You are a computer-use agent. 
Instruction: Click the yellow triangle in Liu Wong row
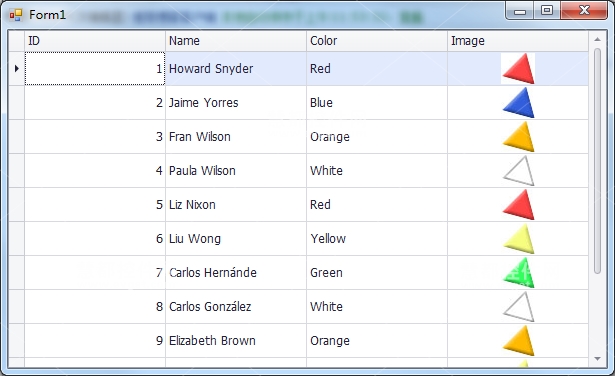click(518, 239)
